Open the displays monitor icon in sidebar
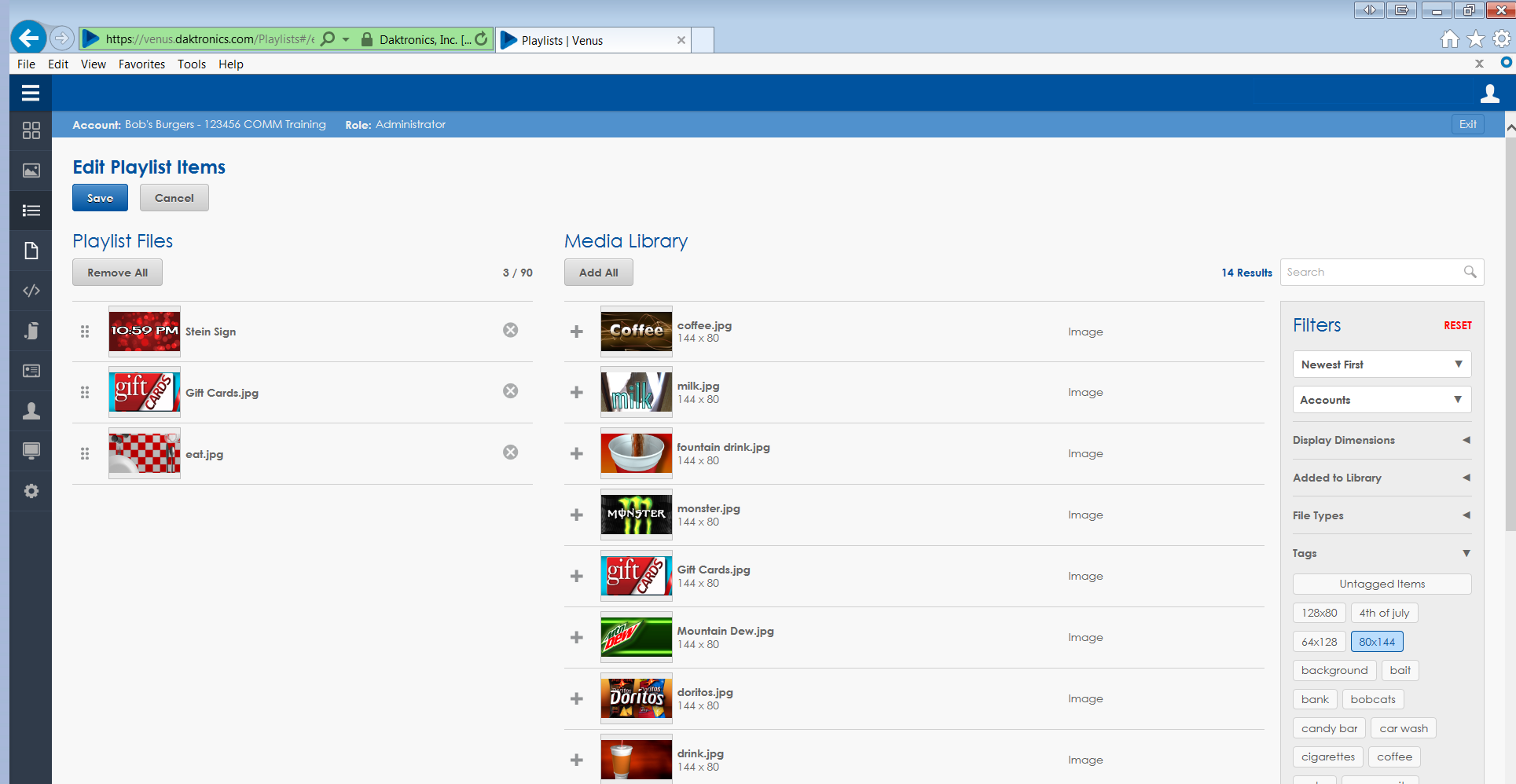1516x784 pixels. pos(31,451)
